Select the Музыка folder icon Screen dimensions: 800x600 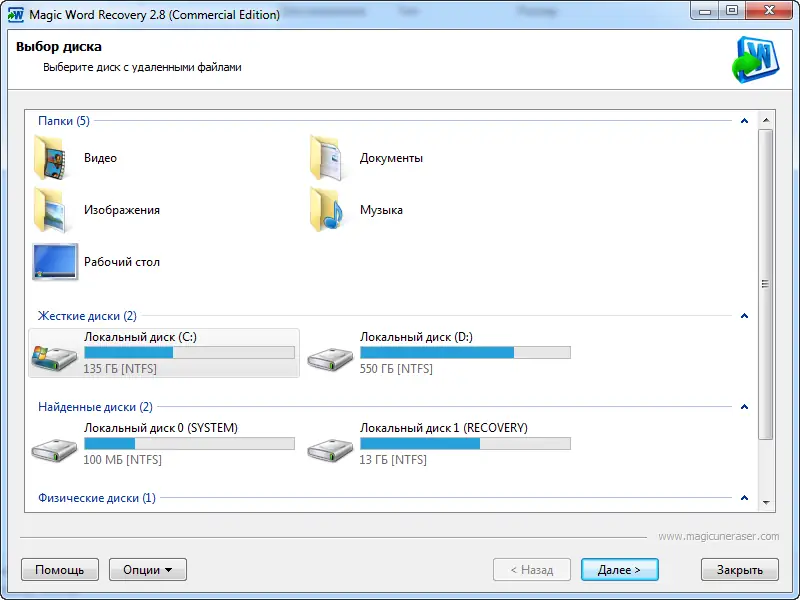coord(327,210)
